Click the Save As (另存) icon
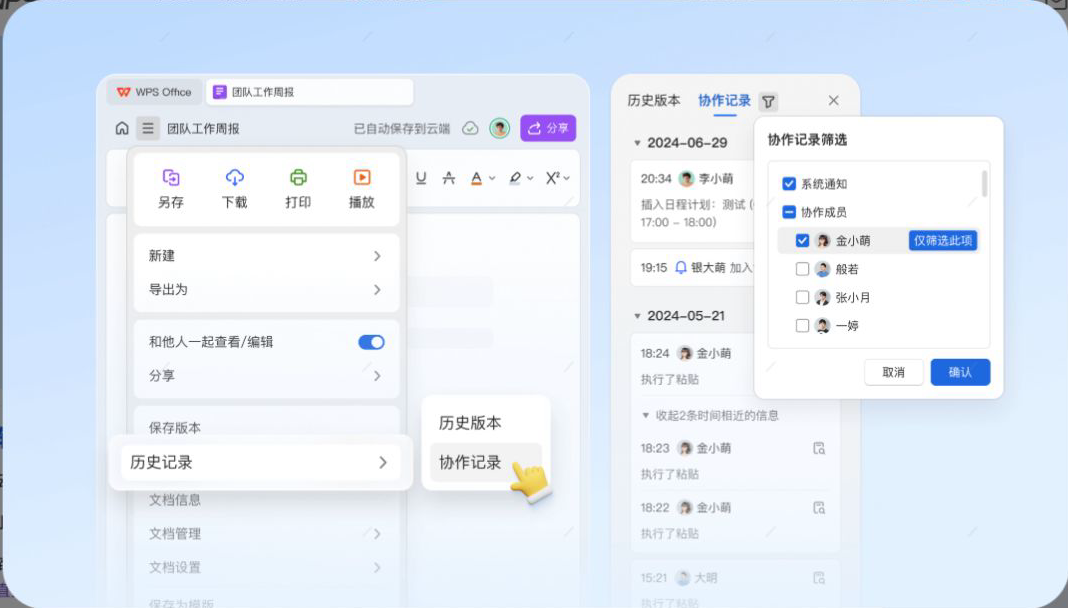Image resolution: width=1068 pixels, height=608 pixels. tap(171, 178)
